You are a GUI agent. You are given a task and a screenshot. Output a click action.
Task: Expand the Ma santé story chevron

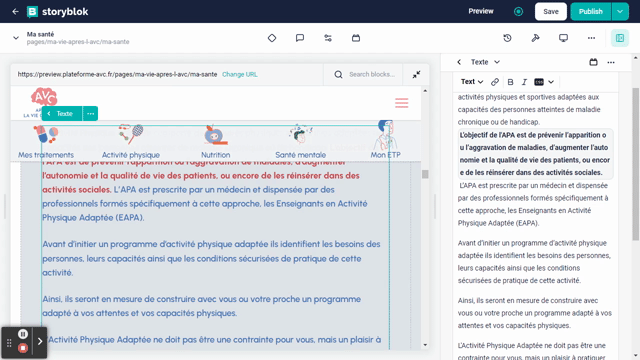[x=16, y=38]
